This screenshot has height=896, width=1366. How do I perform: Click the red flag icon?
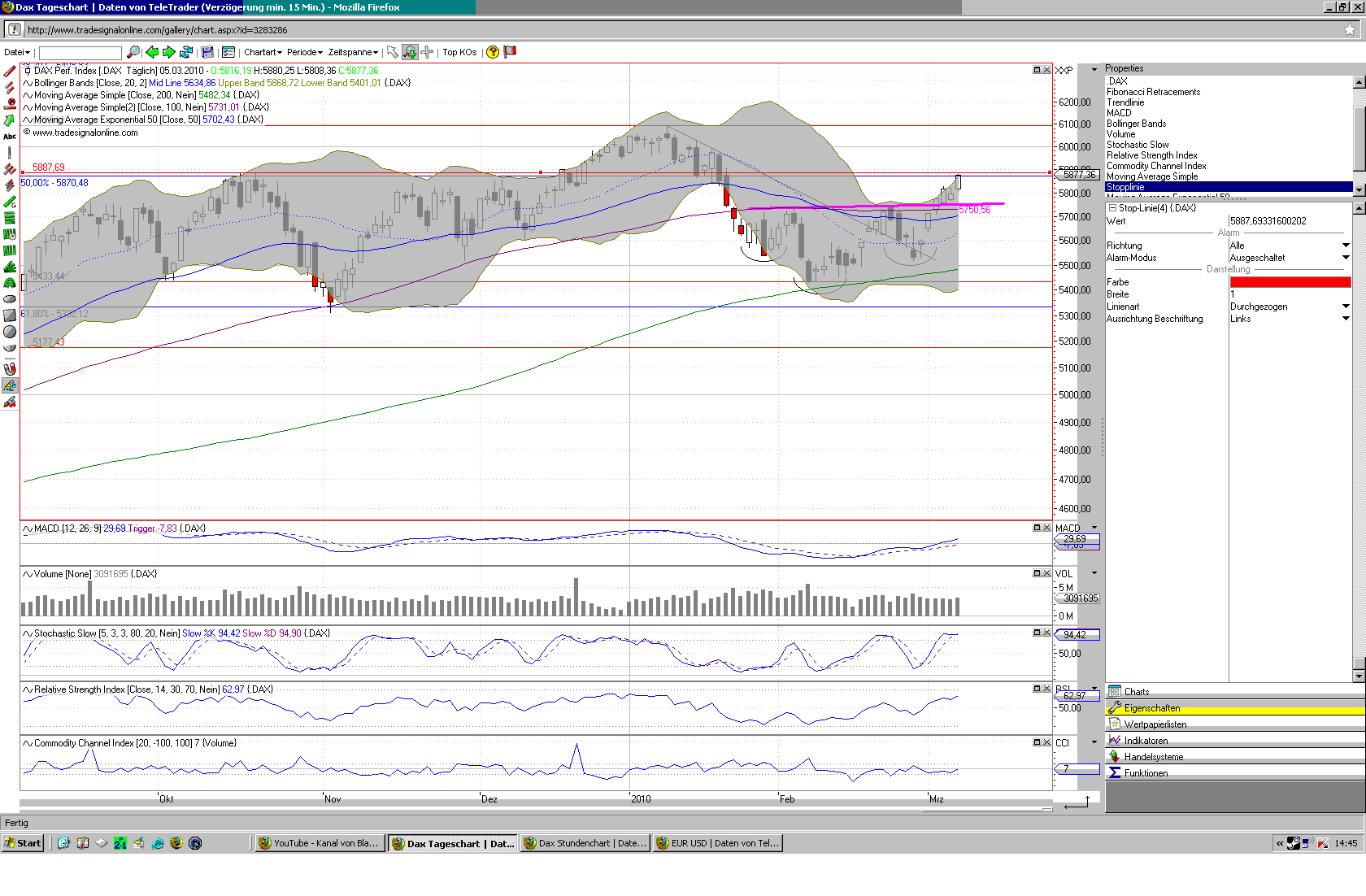click(x=510, y=52)
